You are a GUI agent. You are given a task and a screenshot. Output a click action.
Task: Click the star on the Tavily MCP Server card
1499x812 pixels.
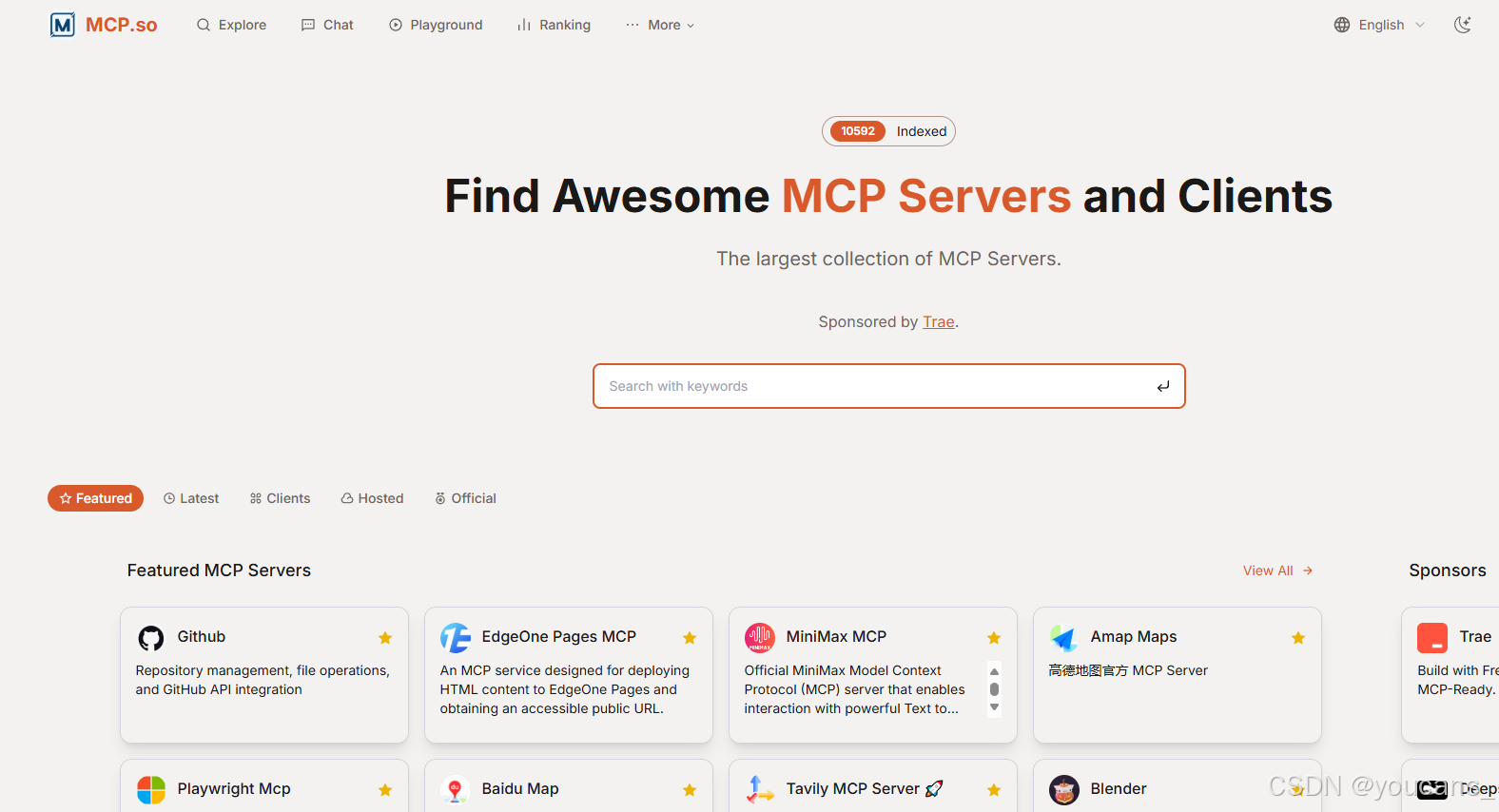[x=994, y=790]
